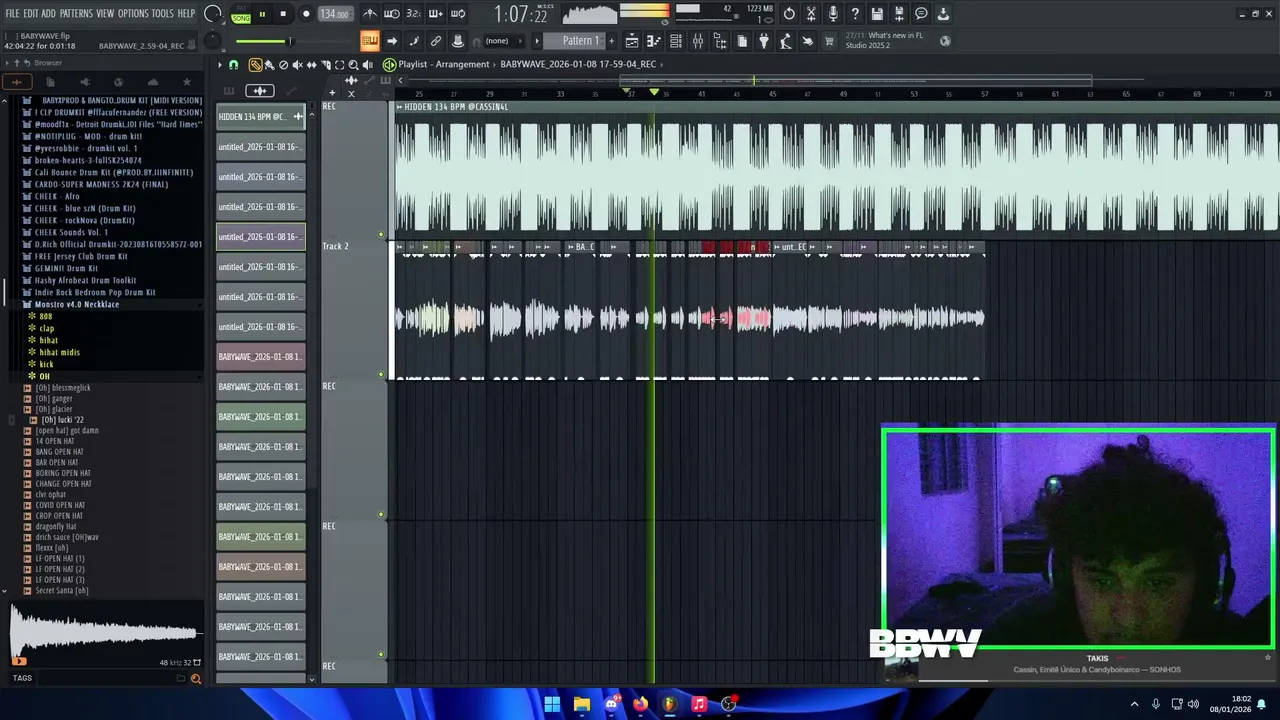Stop playback with the transport button
Screen dimensions: 1280x720
(x=283, y=14)
